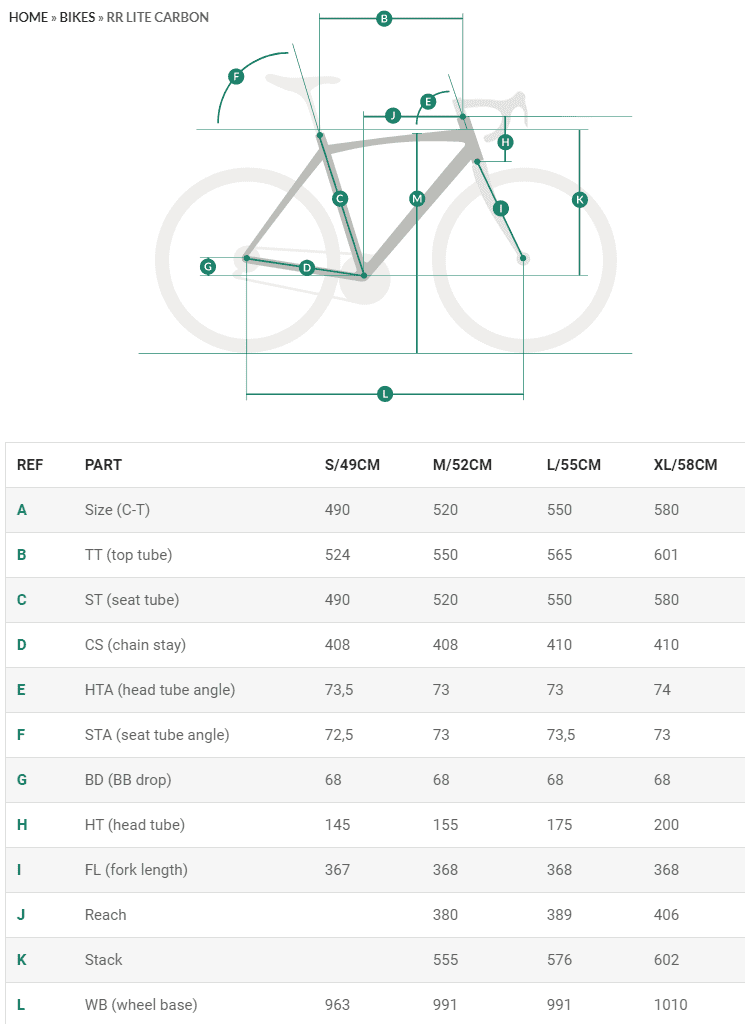Click the L wheel base marker on diagram
Screen dimensions: 745x1024
click(x=385, y=394)
